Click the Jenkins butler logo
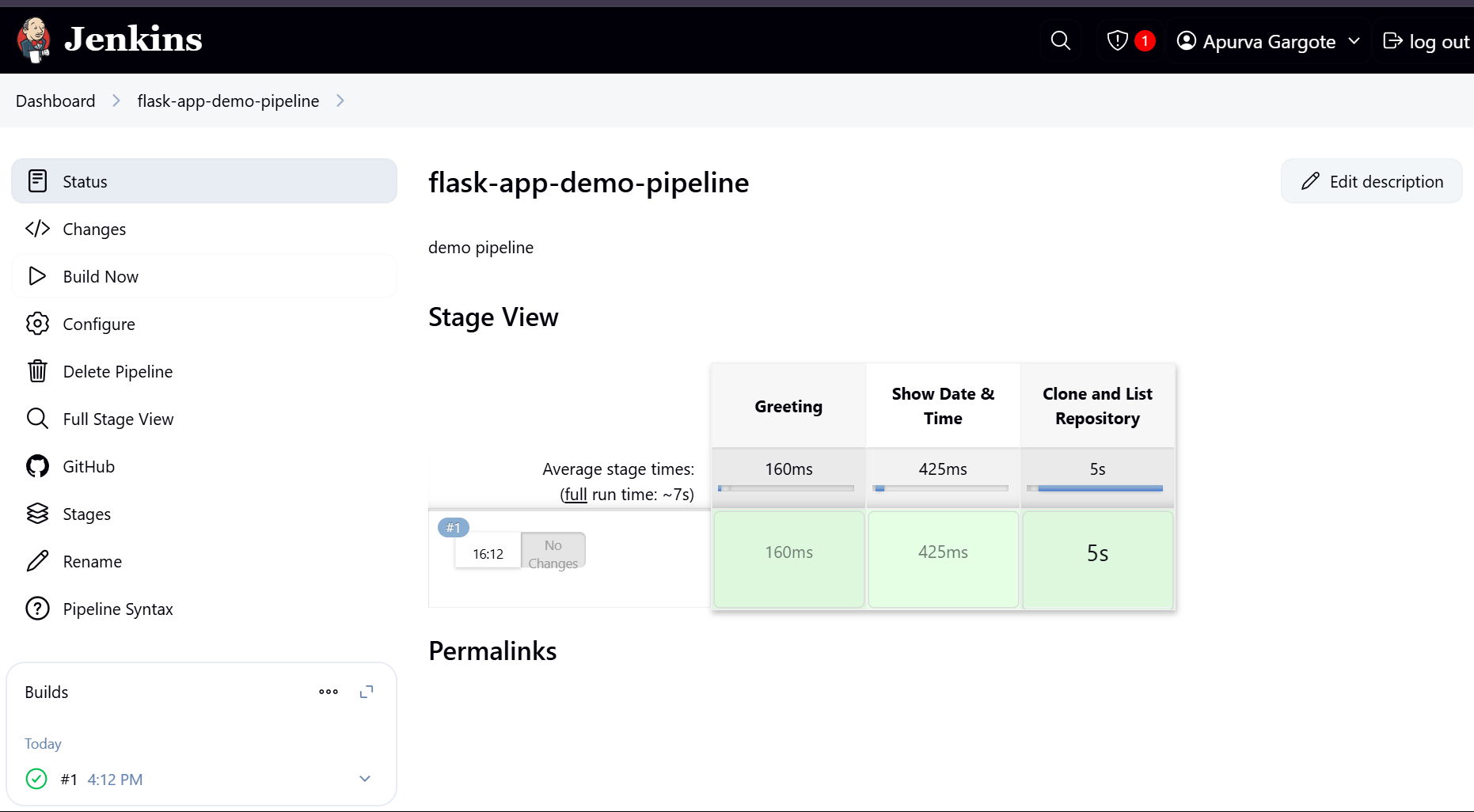Screen dimensions: 1474x812 34,40
